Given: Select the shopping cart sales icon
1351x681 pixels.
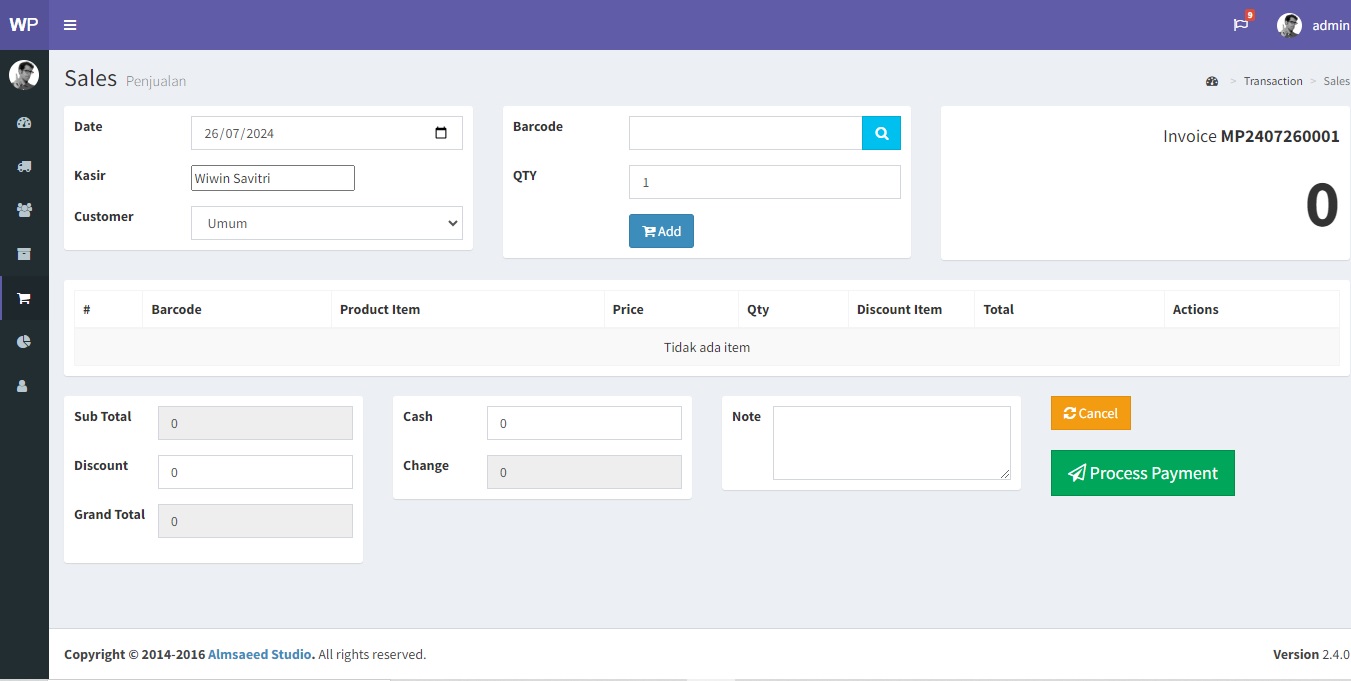Looking at the screenshot, I should 24,298.
